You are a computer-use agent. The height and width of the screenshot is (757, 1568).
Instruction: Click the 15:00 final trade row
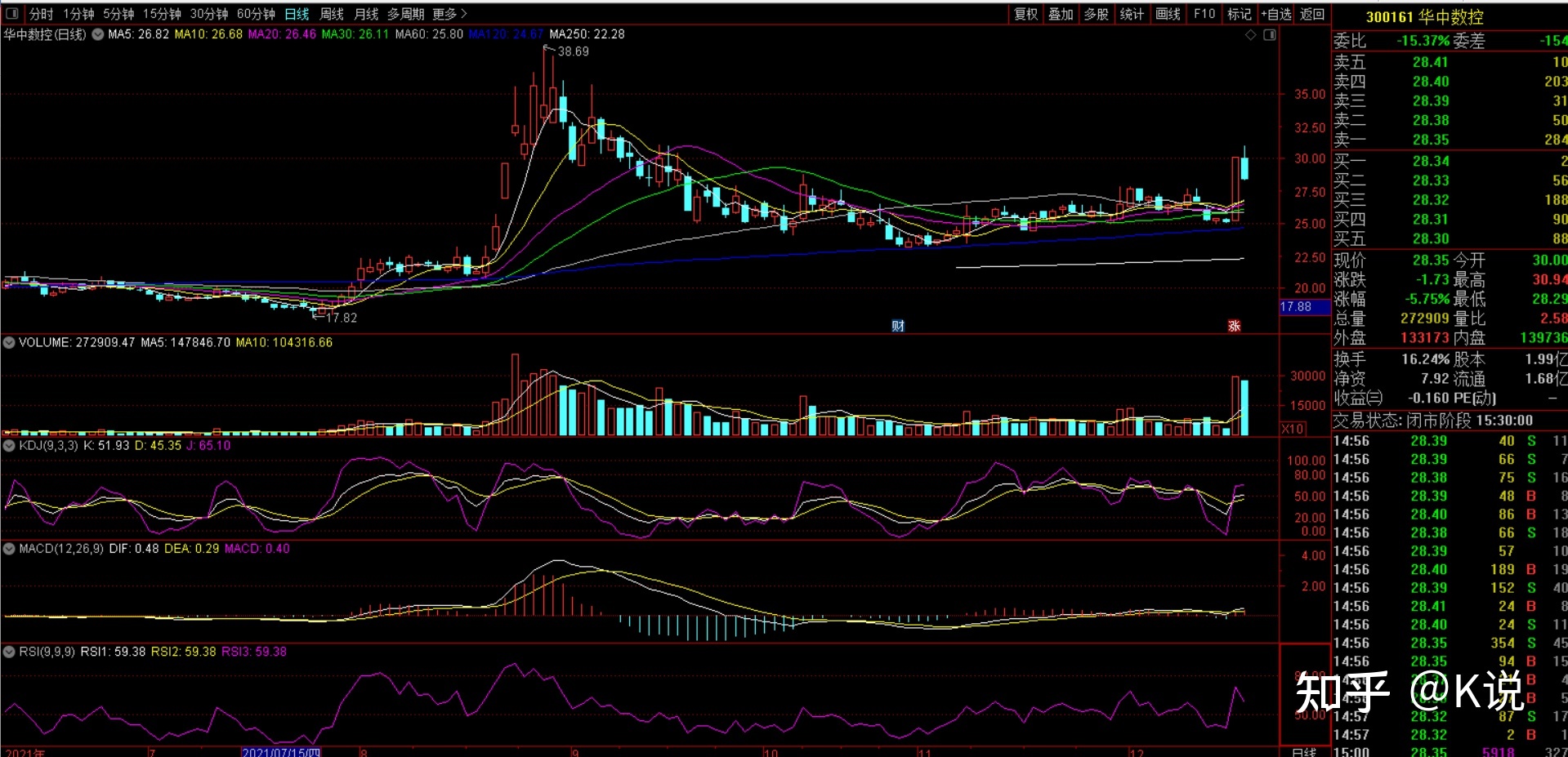click(x=1450, y=752)
